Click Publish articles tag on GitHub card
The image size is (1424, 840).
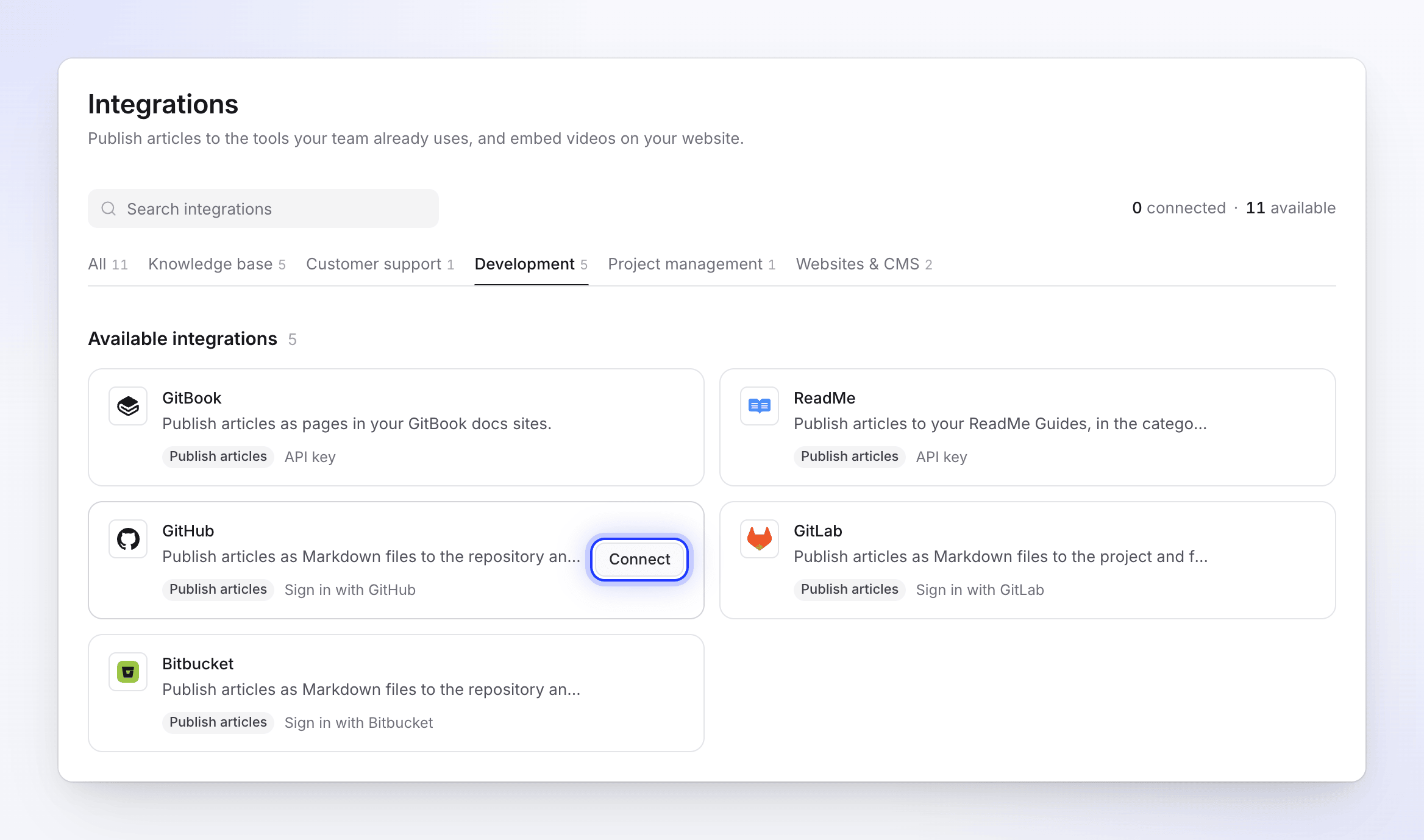click(218, 589)
